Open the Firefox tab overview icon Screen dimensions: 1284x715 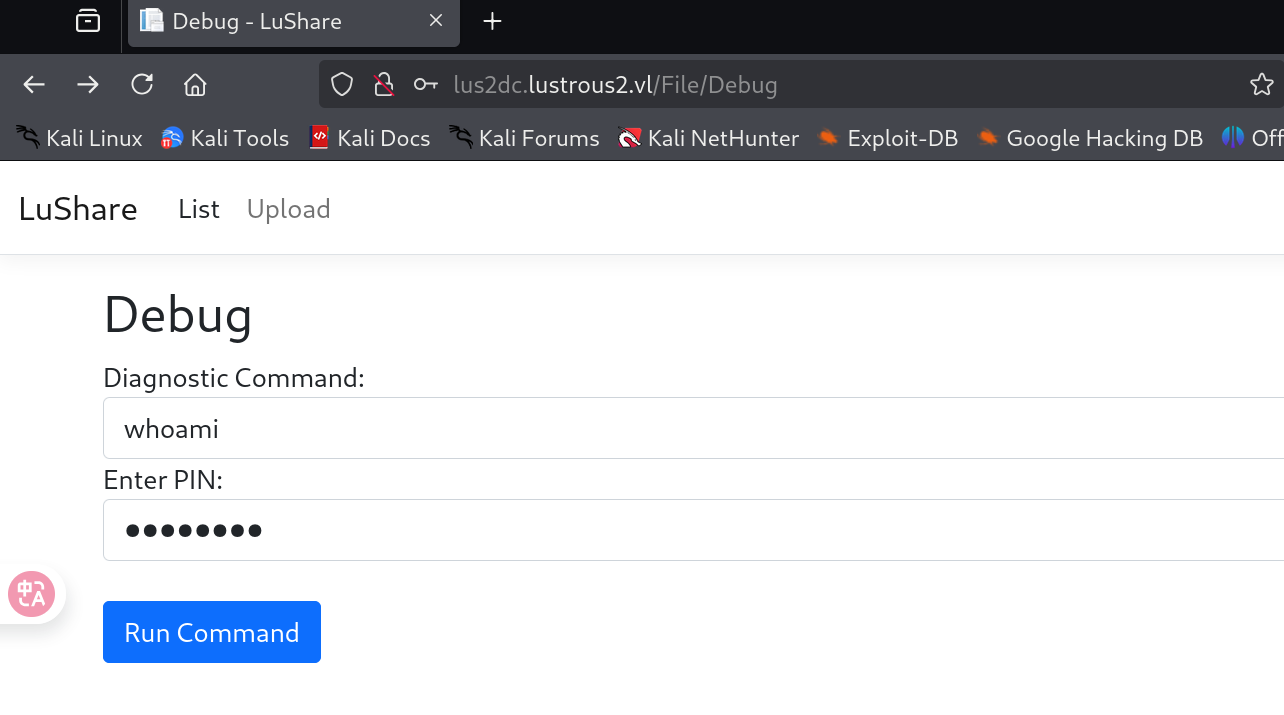[x=88, y=21]
